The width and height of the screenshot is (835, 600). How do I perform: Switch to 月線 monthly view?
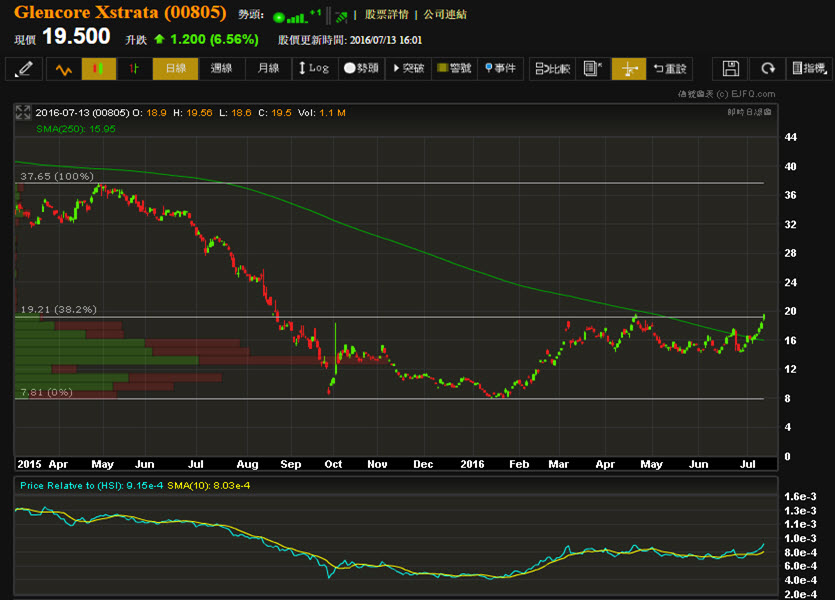[268, 69]
